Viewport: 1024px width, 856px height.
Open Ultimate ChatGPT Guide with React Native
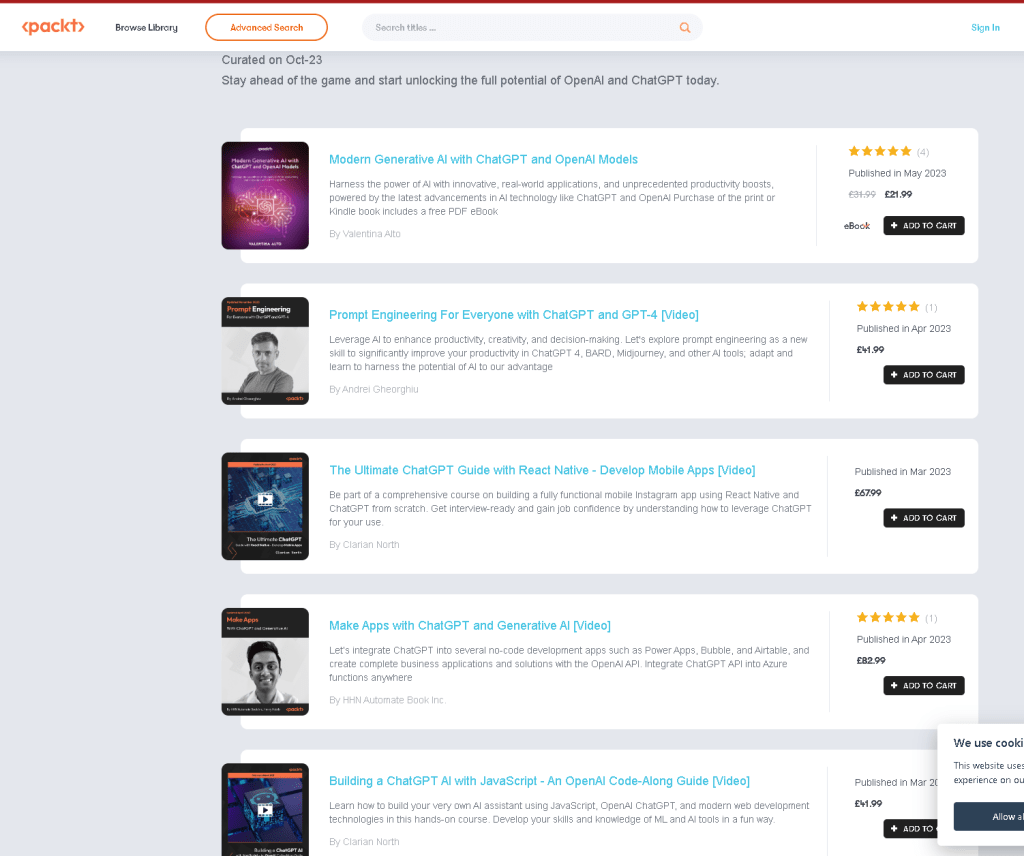[542, 470]
